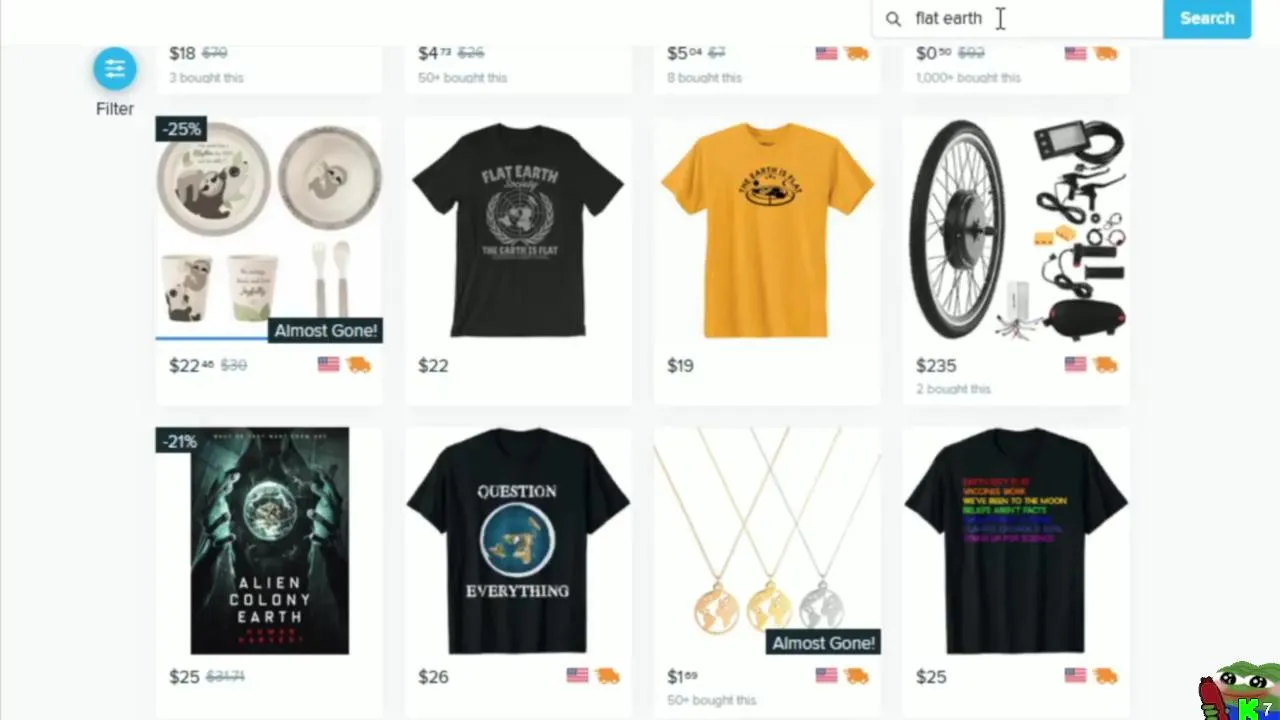The width and height of the screenshot is (1280, 720).
Task: Open the yellow 'Earth is Flat' t-shirt
Action: [767, 230]
